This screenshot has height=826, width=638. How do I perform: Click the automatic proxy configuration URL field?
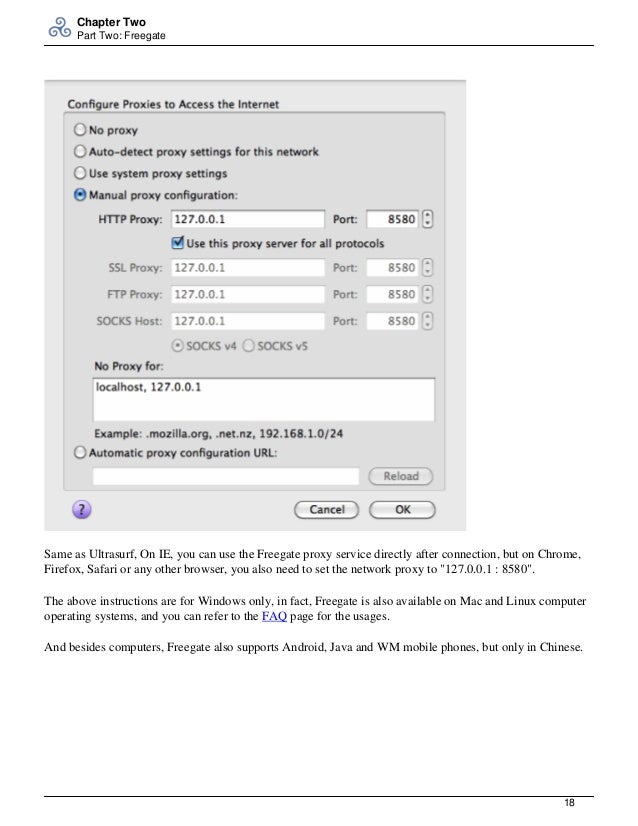point(226,476)
